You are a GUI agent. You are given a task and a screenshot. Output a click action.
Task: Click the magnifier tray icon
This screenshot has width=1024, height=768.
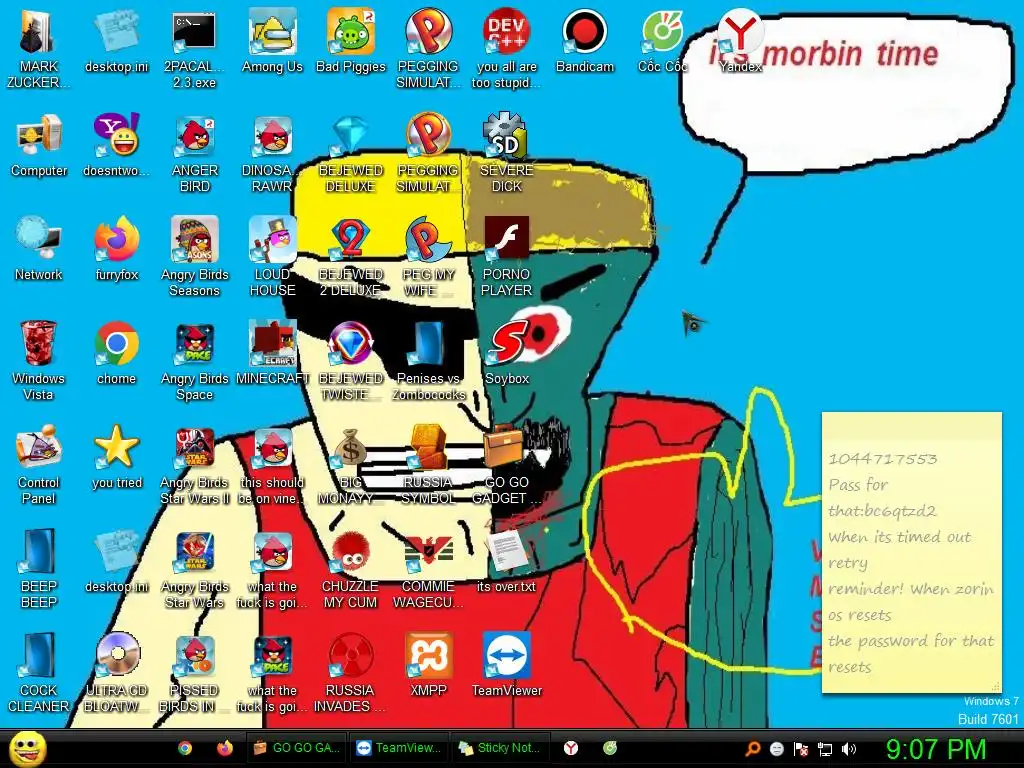[752, 749]
